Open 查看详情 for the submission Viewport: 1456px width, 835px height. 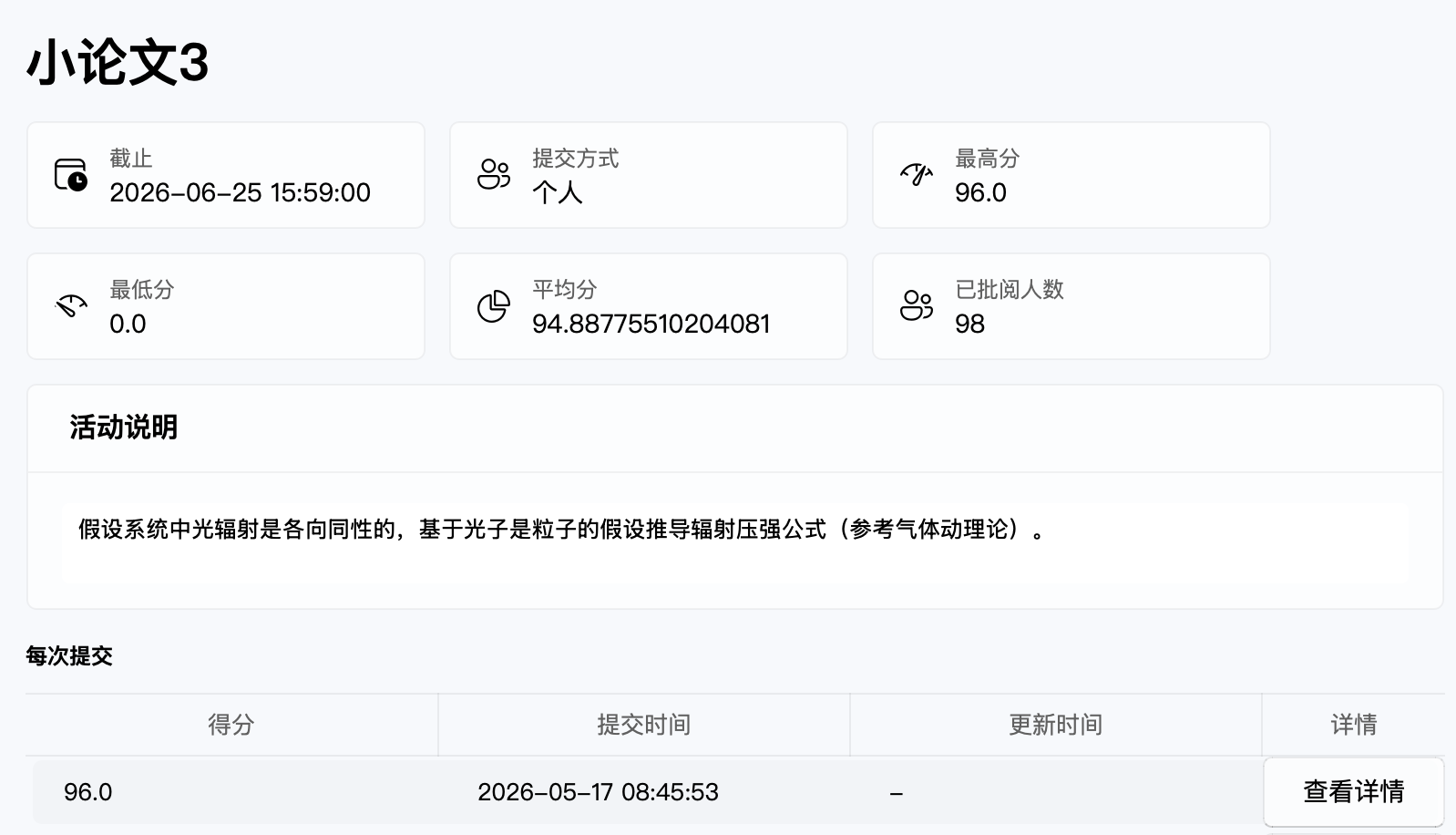tap(1353, 791)
